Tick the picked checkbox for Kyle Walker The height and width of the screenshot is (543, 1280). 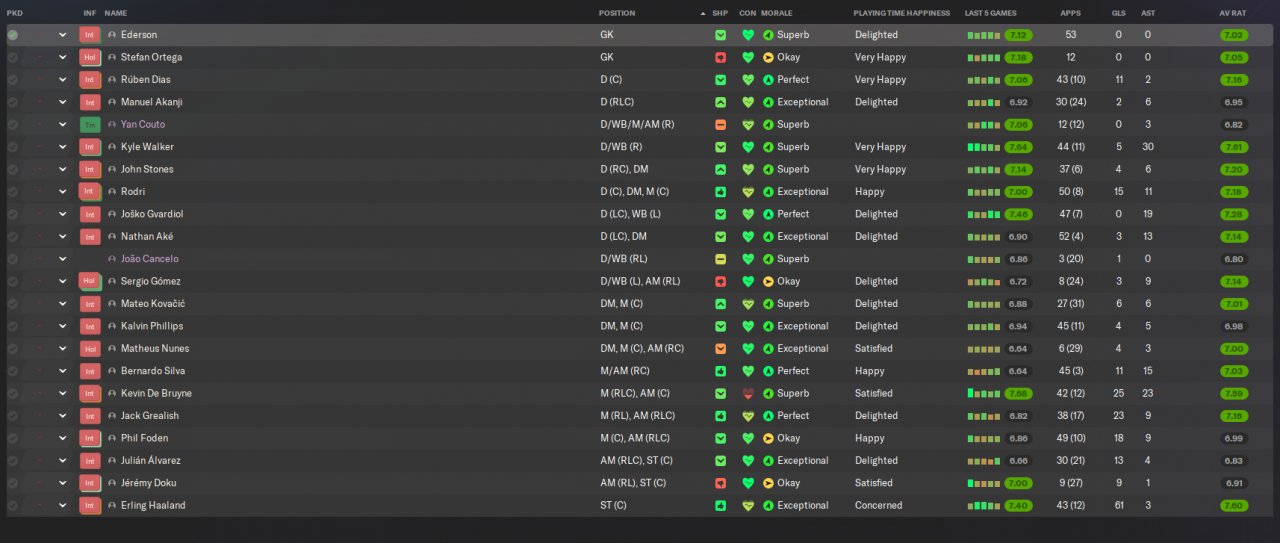pyautogui.click(x=13, y=147)
